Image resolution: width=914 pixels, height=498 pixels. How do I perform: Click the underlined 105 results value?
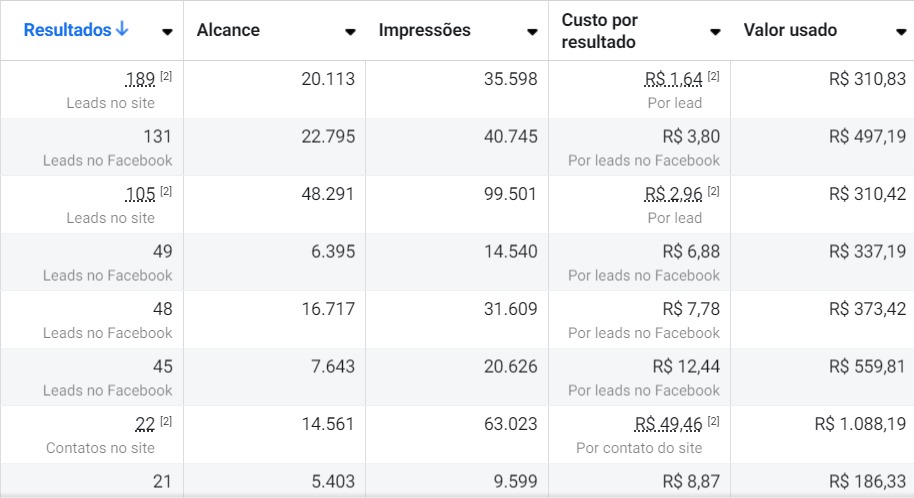(141, 194)
